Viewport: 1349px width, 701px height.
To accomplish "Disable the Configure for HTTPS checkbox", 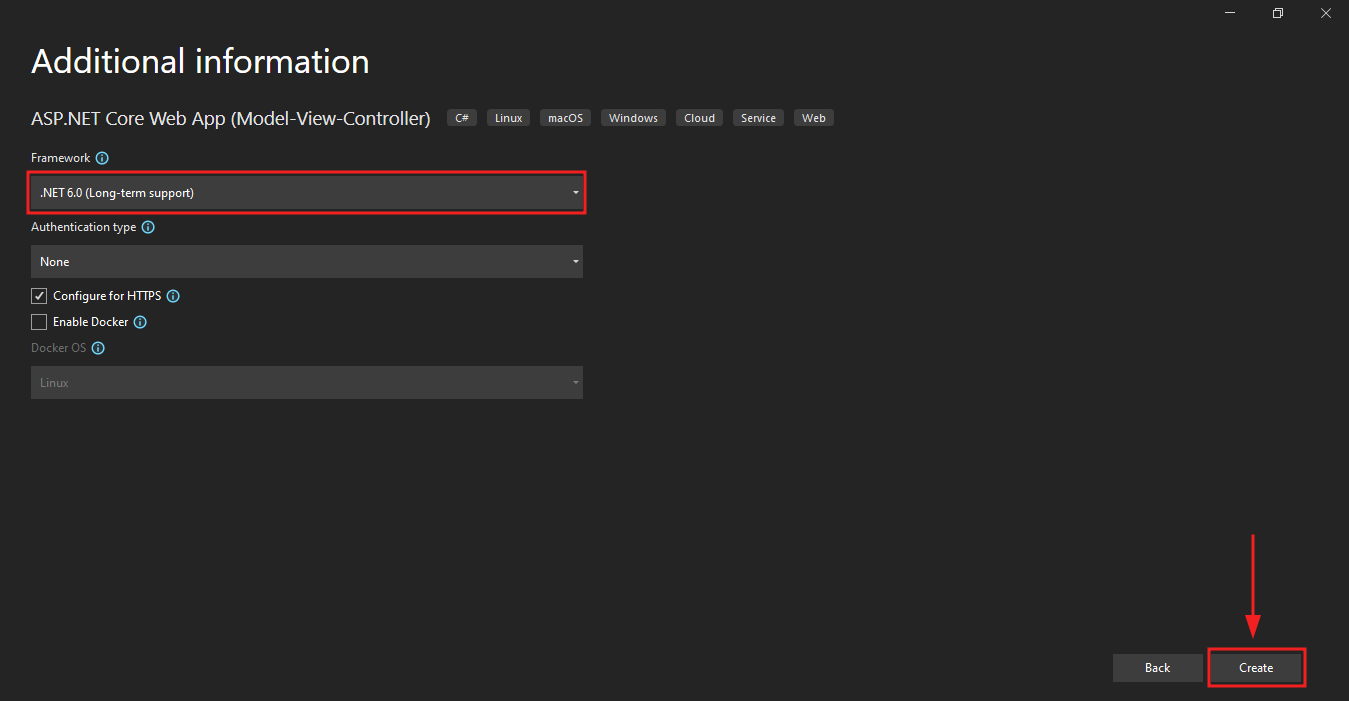I will (38, 295).
